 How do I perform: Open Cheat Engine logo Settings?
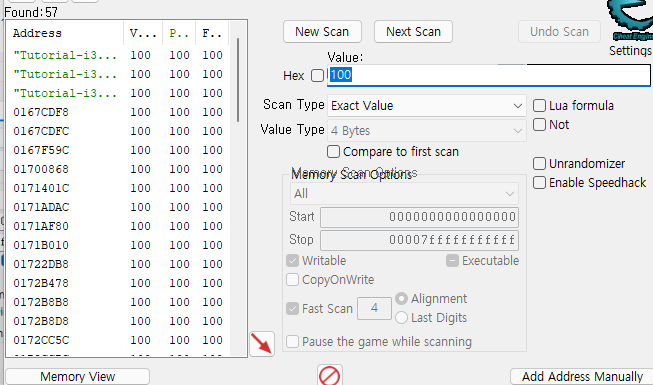630,28
